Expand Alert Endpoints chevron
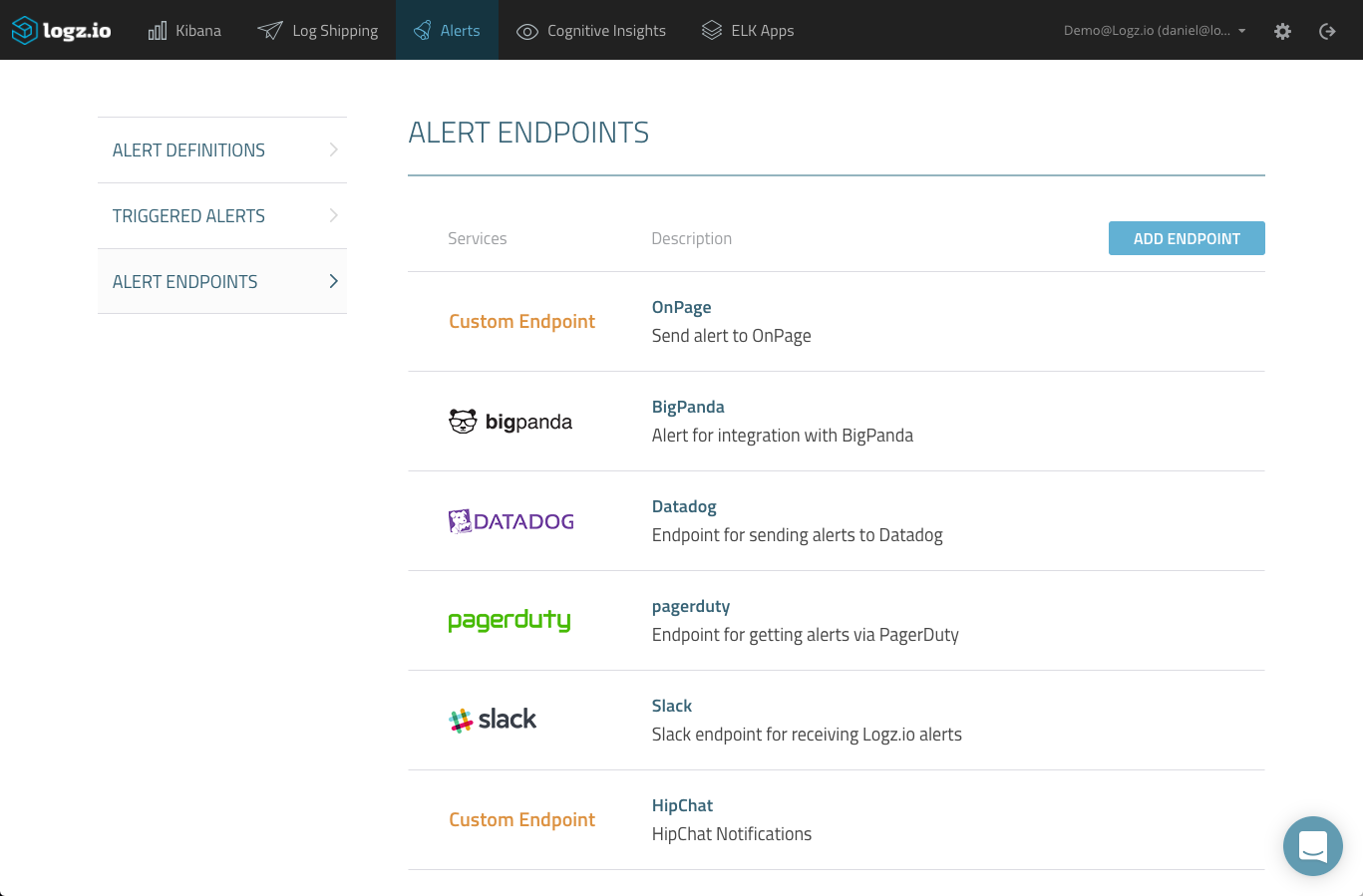The image size is (1363, 896). coord(333,281)
